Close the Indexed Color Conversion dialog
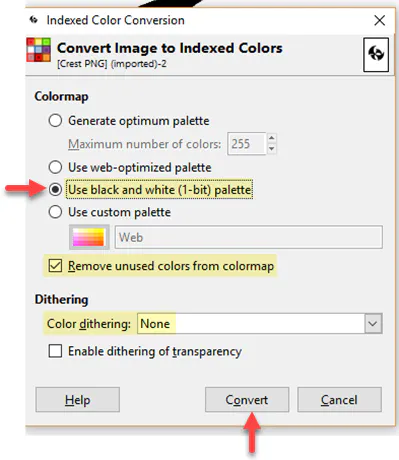 [380, 20]
